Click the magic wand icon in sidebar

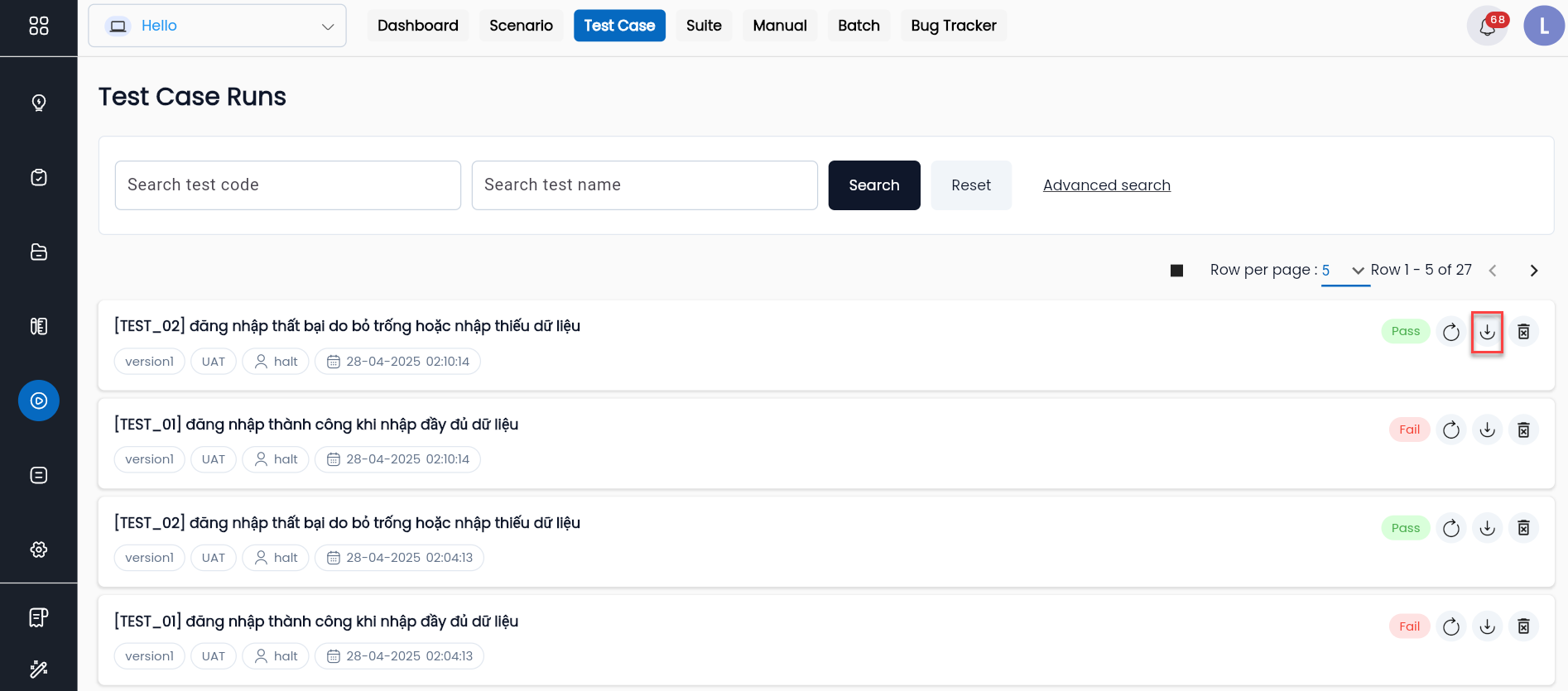[39, 669]
